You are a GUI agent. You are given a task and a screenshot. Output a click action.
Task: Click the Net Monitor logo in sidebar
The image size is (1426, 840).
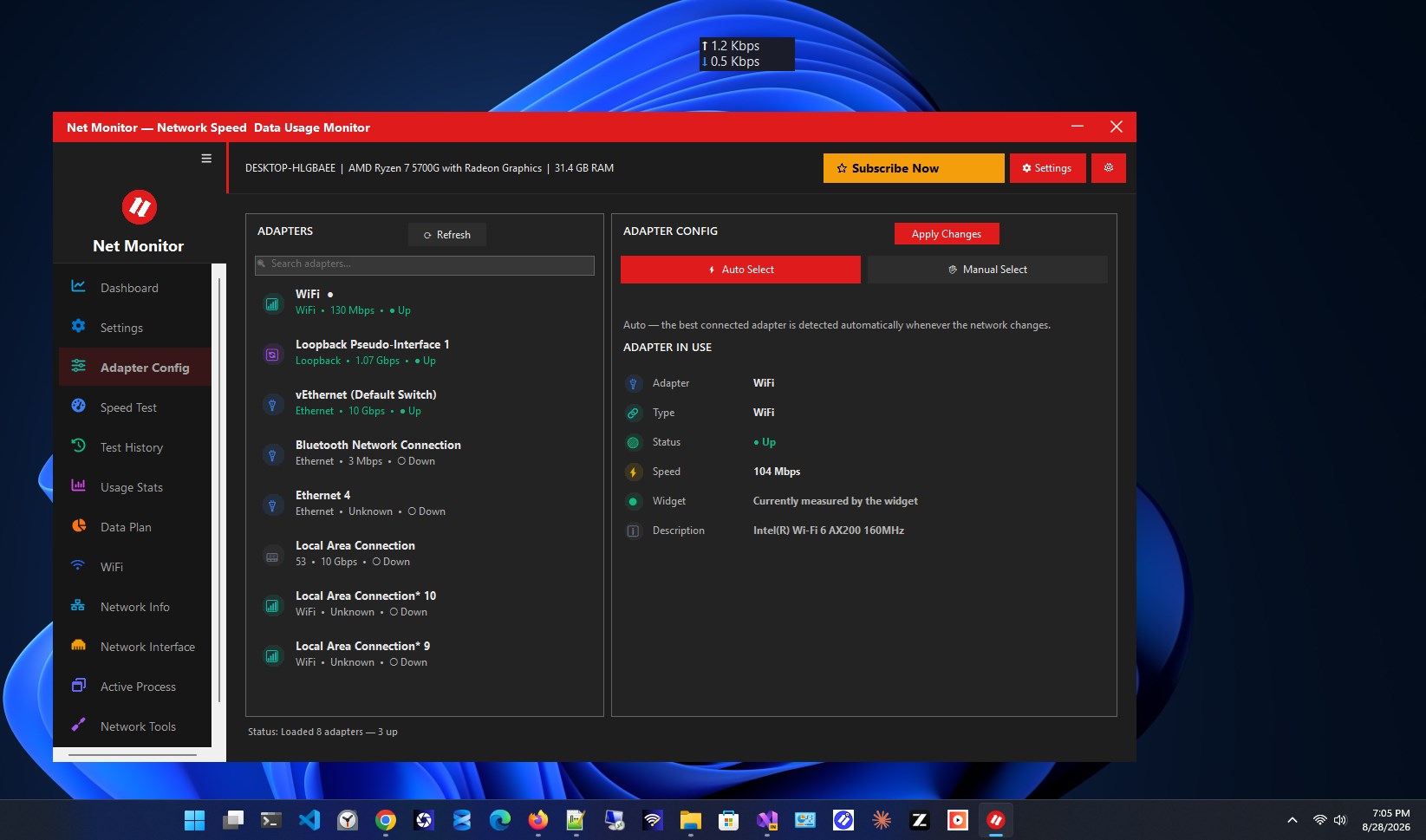tap(139, 207)
